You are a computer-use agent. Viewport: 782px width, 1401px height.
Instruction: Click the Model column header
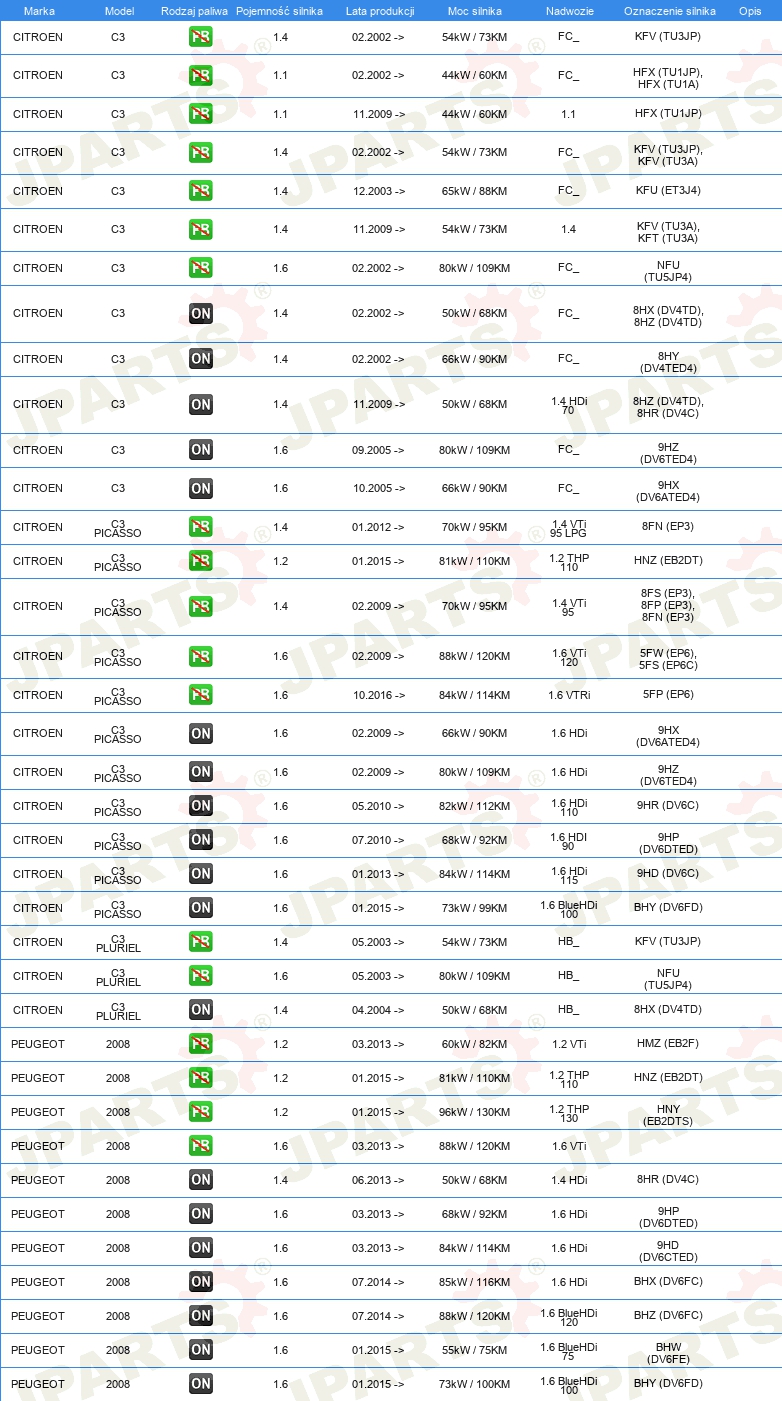(x=118, y=10)
